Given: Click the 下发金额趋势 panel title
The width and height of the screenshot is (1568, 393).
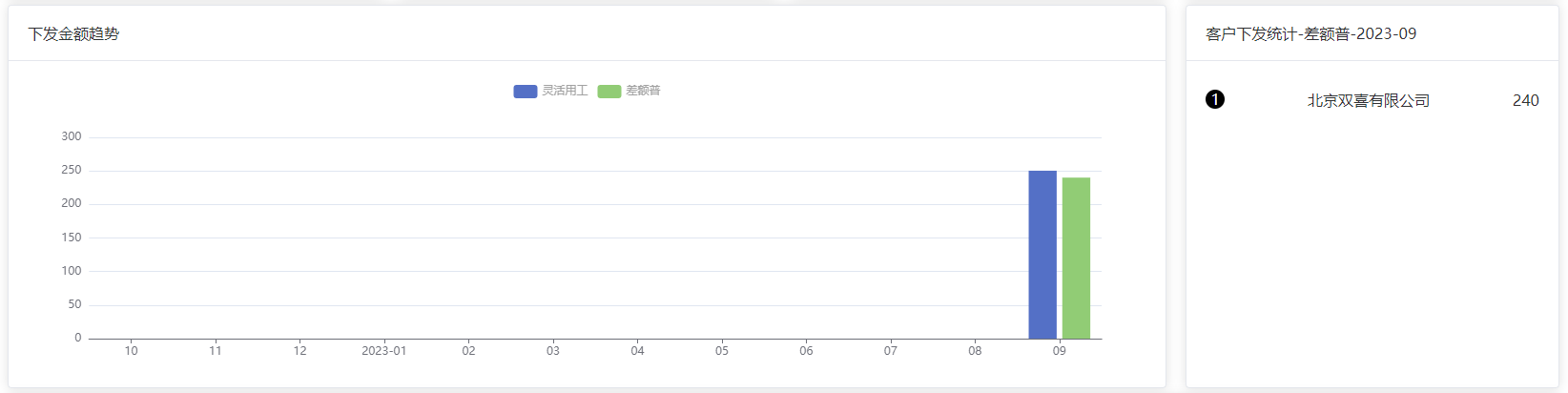Looking at the screenshot, I should (x=74, y=34).
